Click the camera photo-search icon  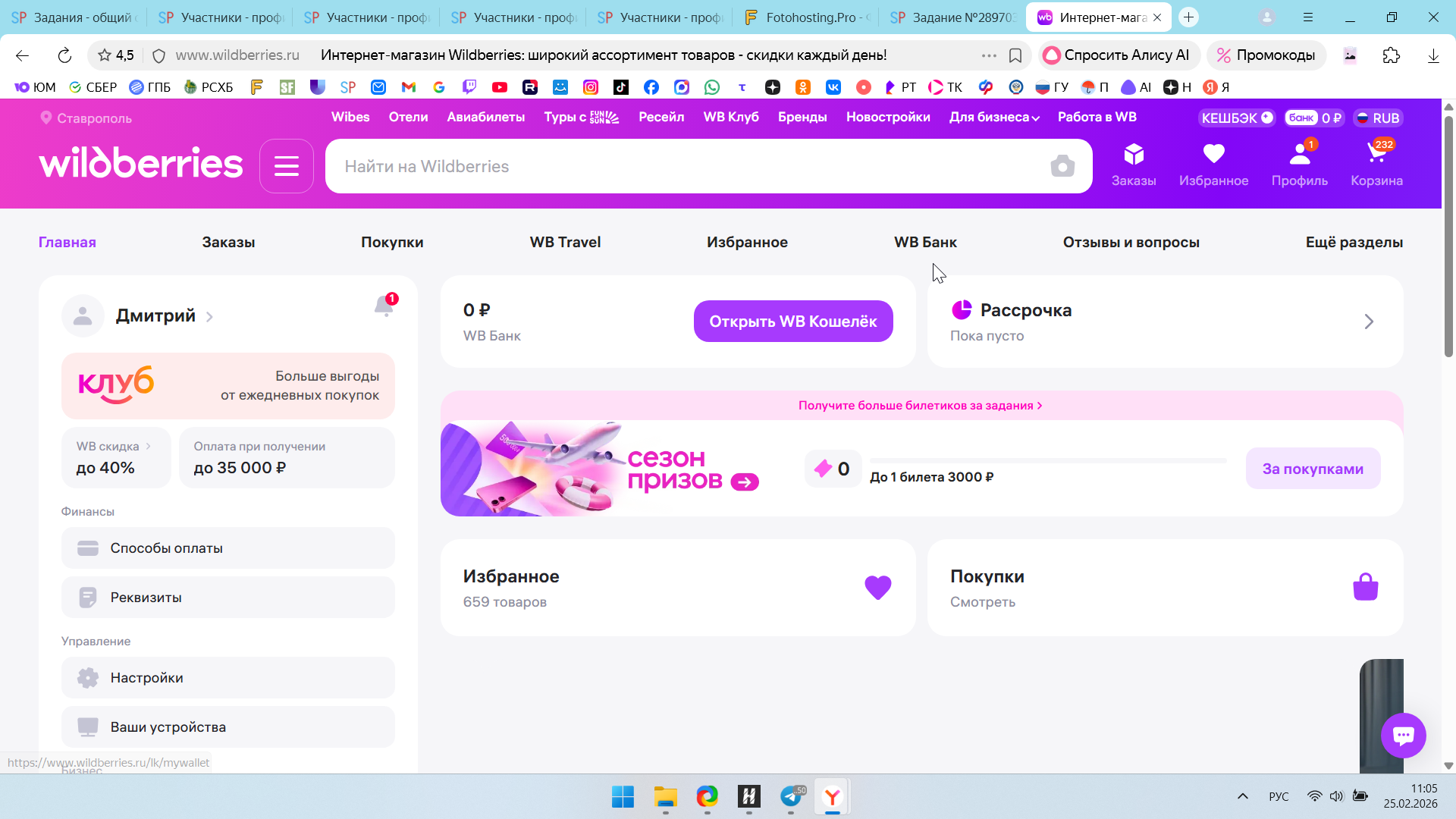pyautogui.click(x=1062, y=166)
